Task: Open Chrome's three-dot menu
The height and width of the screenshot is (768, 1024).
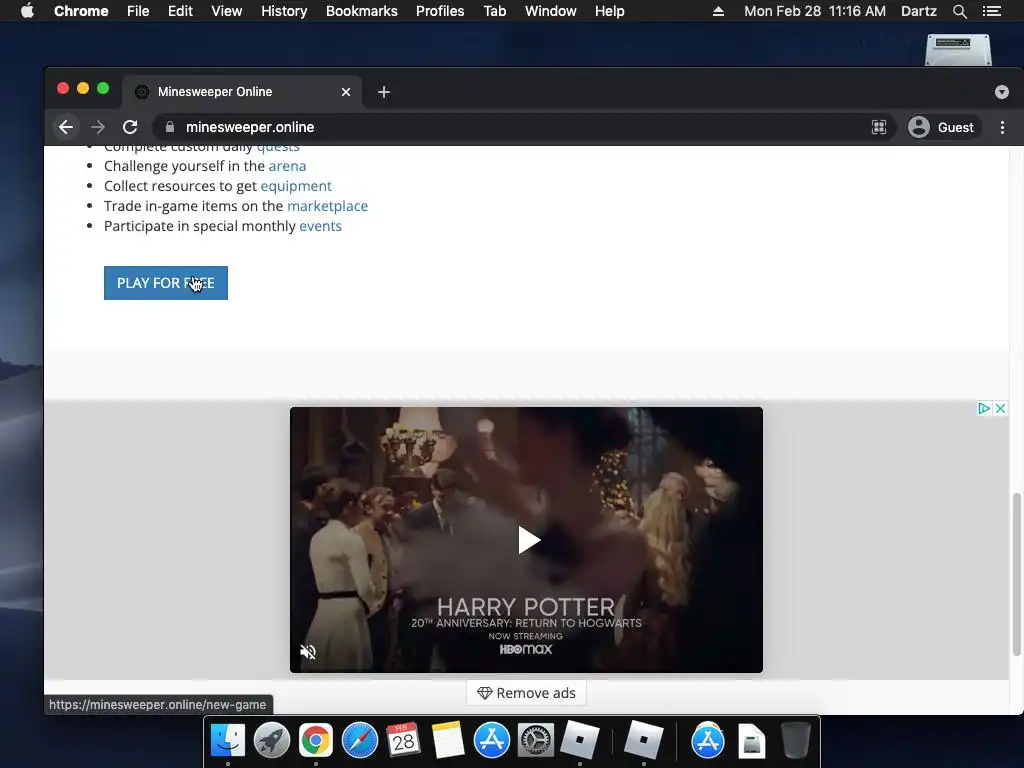Action: tap(1002, 127)
